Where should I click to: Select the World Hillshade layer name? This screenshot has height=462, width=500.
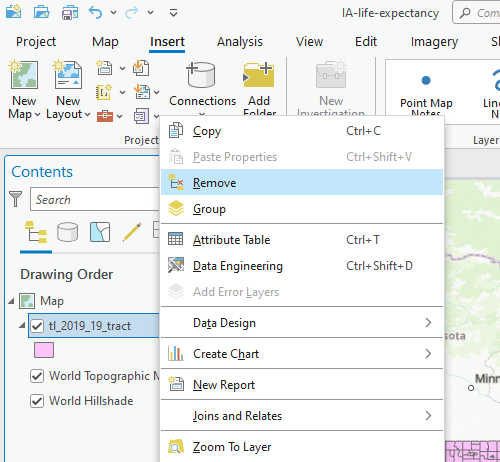[91, 401]
